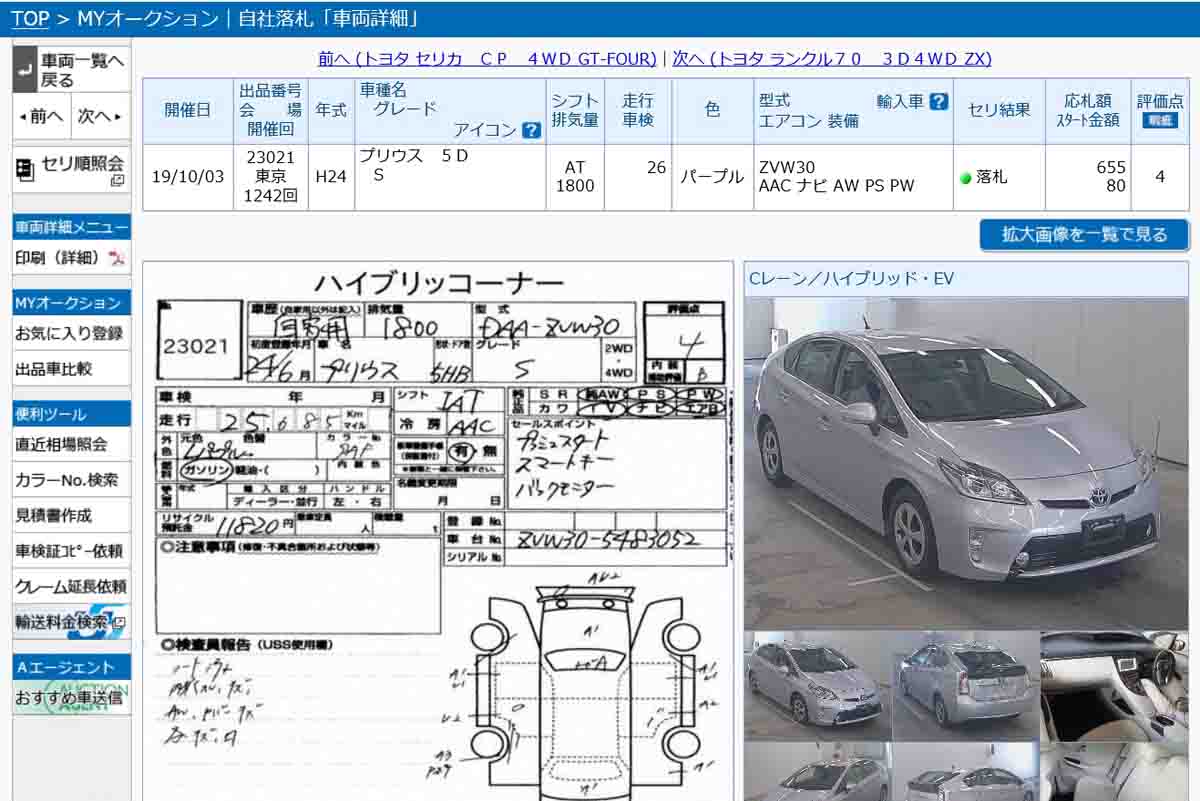Click the shift cell AT 1800

pyautogui.click(x=575, y=177)
